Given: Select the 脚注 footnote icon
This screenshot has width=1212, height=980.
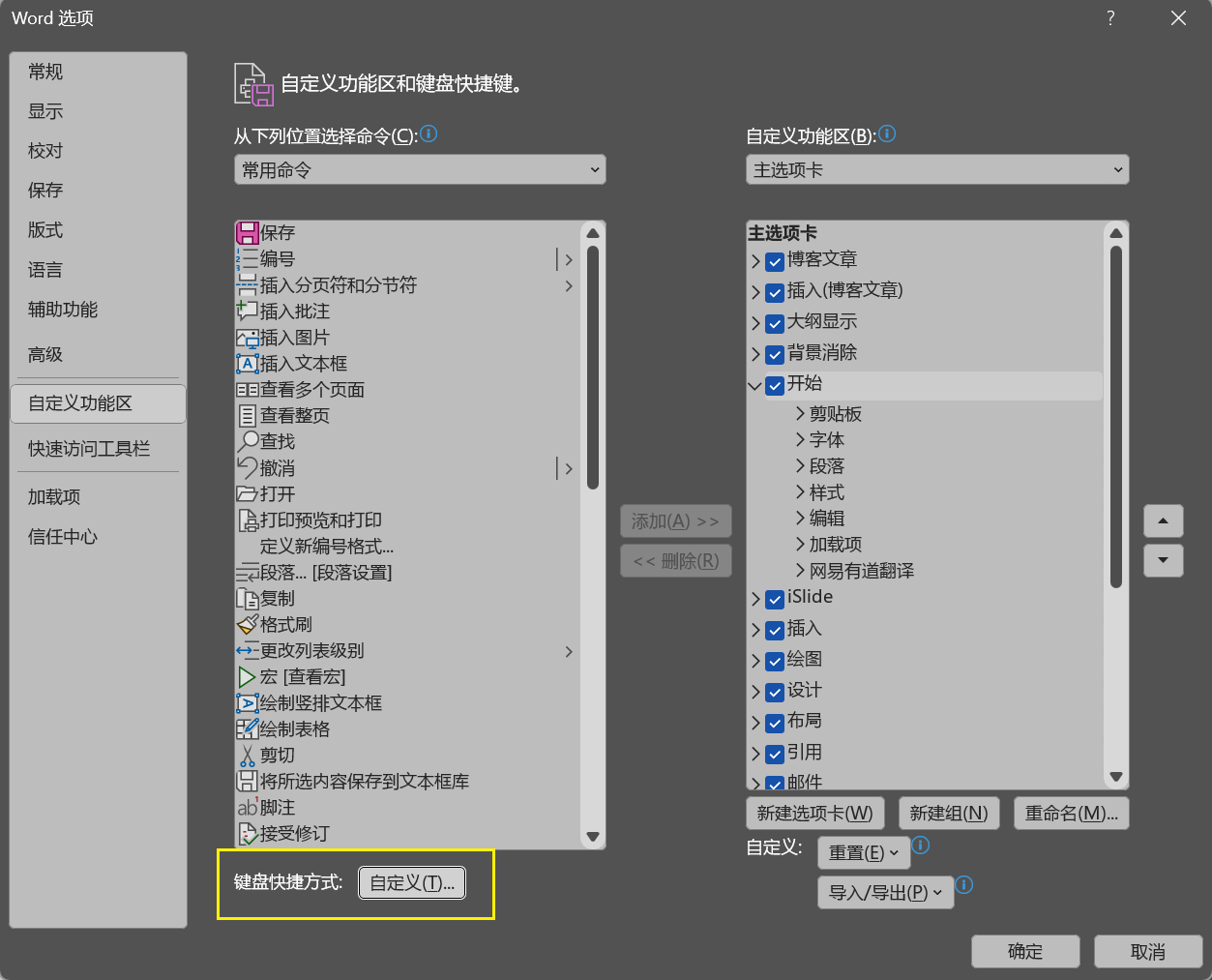Looking at the screenshot, I should (248, 808).
